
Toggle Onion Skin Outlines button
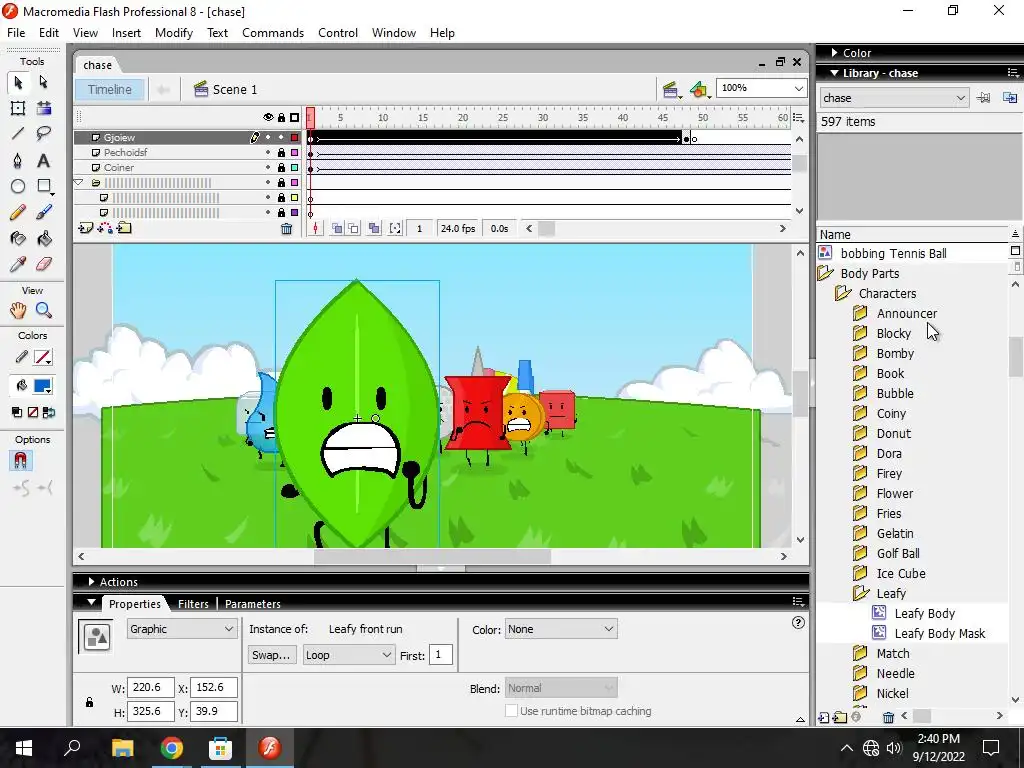click(353, 229)
